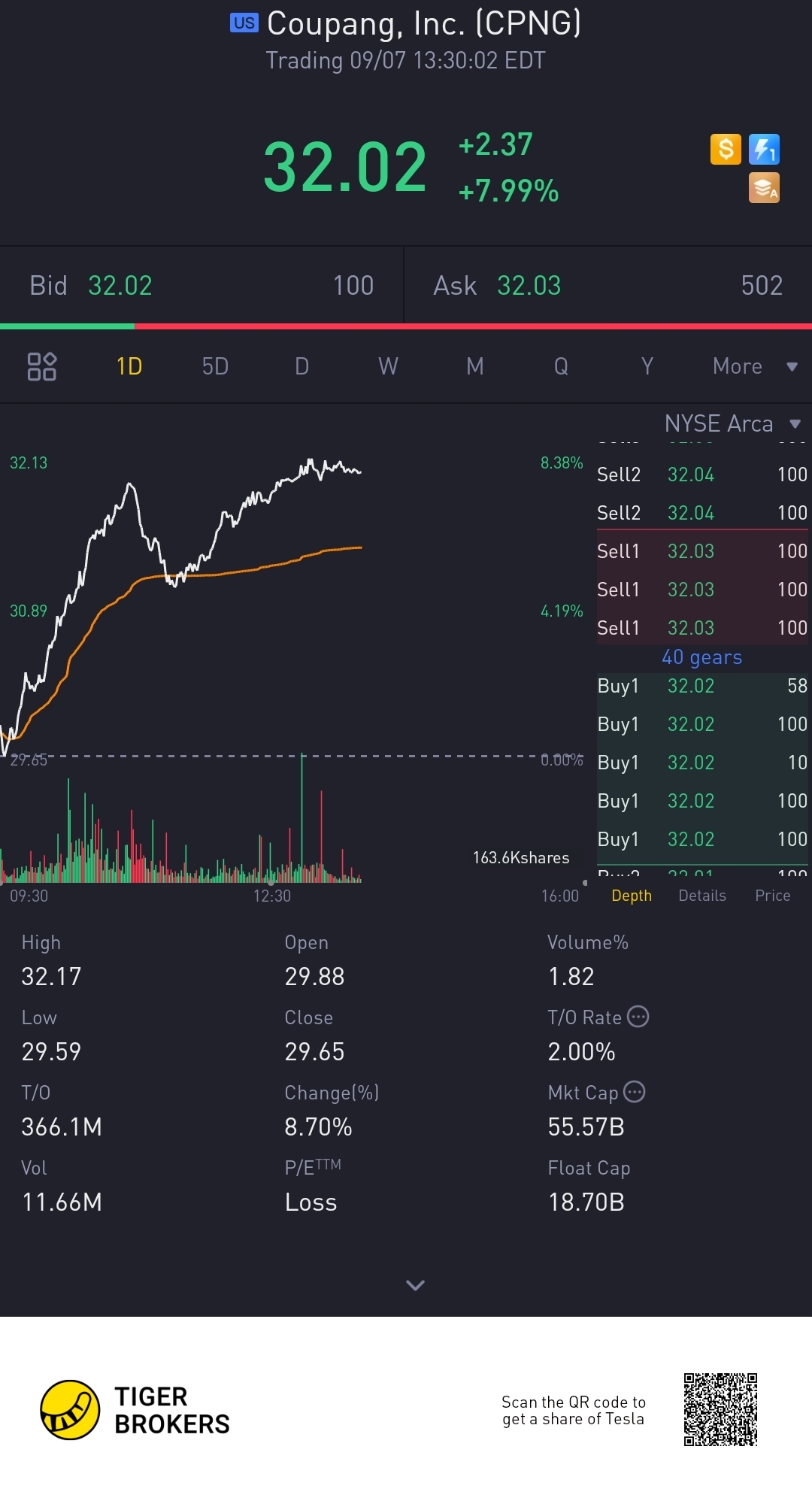Switch to the Depth tab
The image size is (812, 1504).
click(632, 896)
